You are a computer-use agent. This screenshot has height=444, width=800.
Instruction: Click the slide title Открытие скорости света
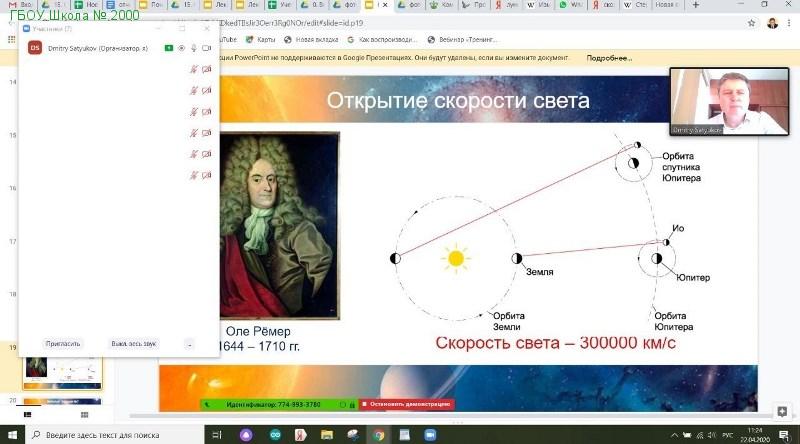[x=458, y=101]
